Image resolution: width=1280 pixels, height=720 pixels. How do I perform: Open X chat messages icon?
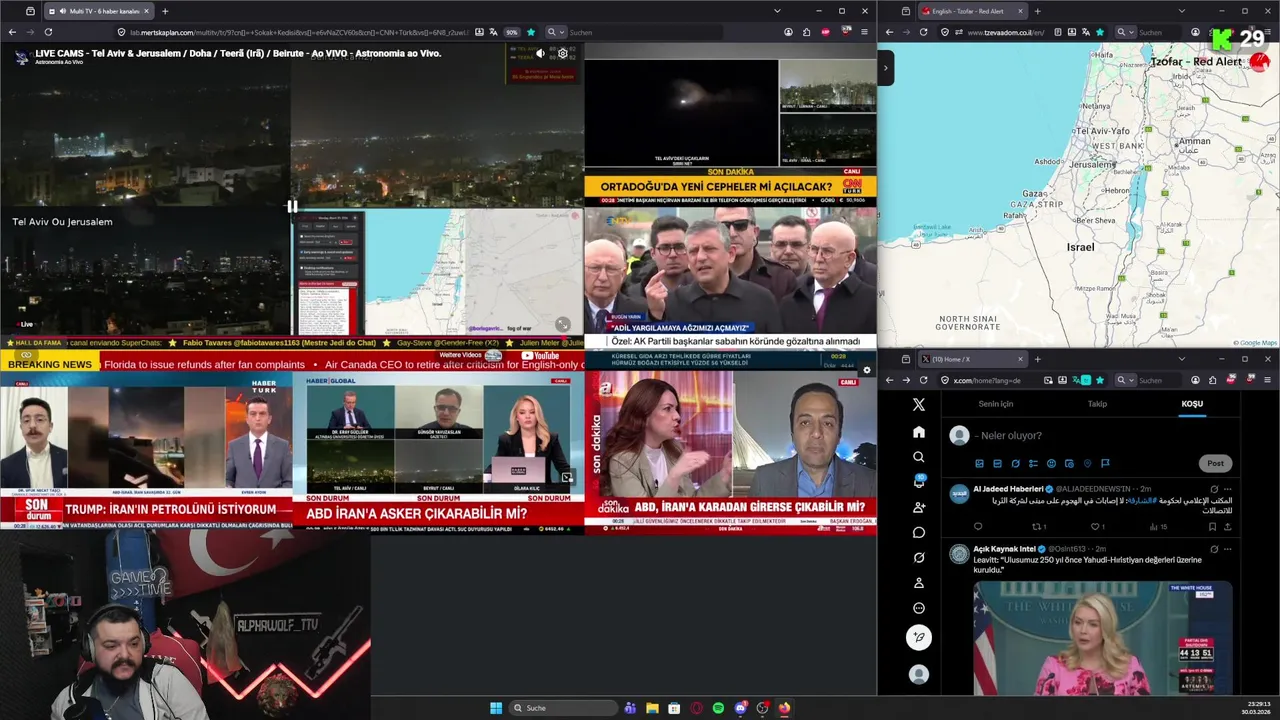[x=919, y=532]
